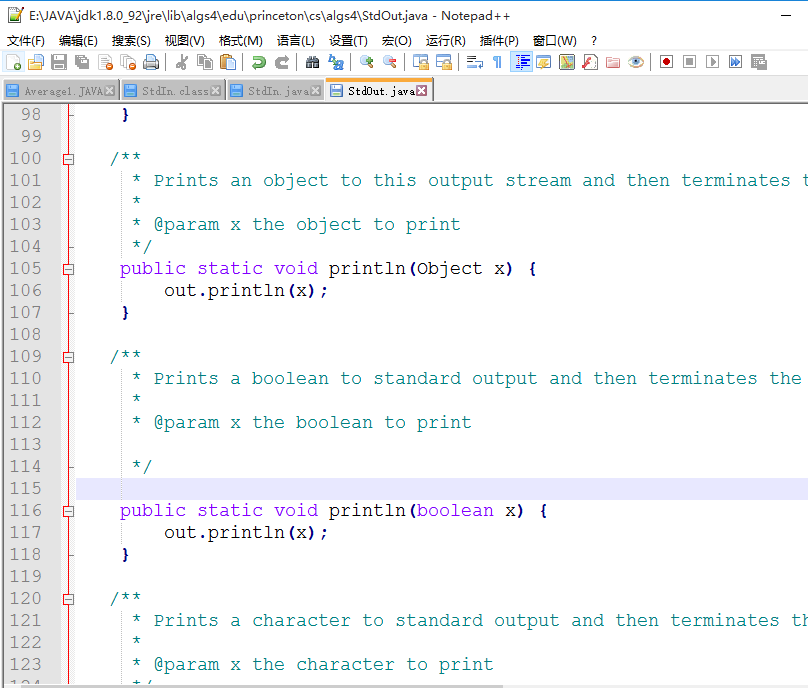Place cursor on out.println(x); line 106
The height and width of the screenshot is (688, 808).
(x=245, y=291)
